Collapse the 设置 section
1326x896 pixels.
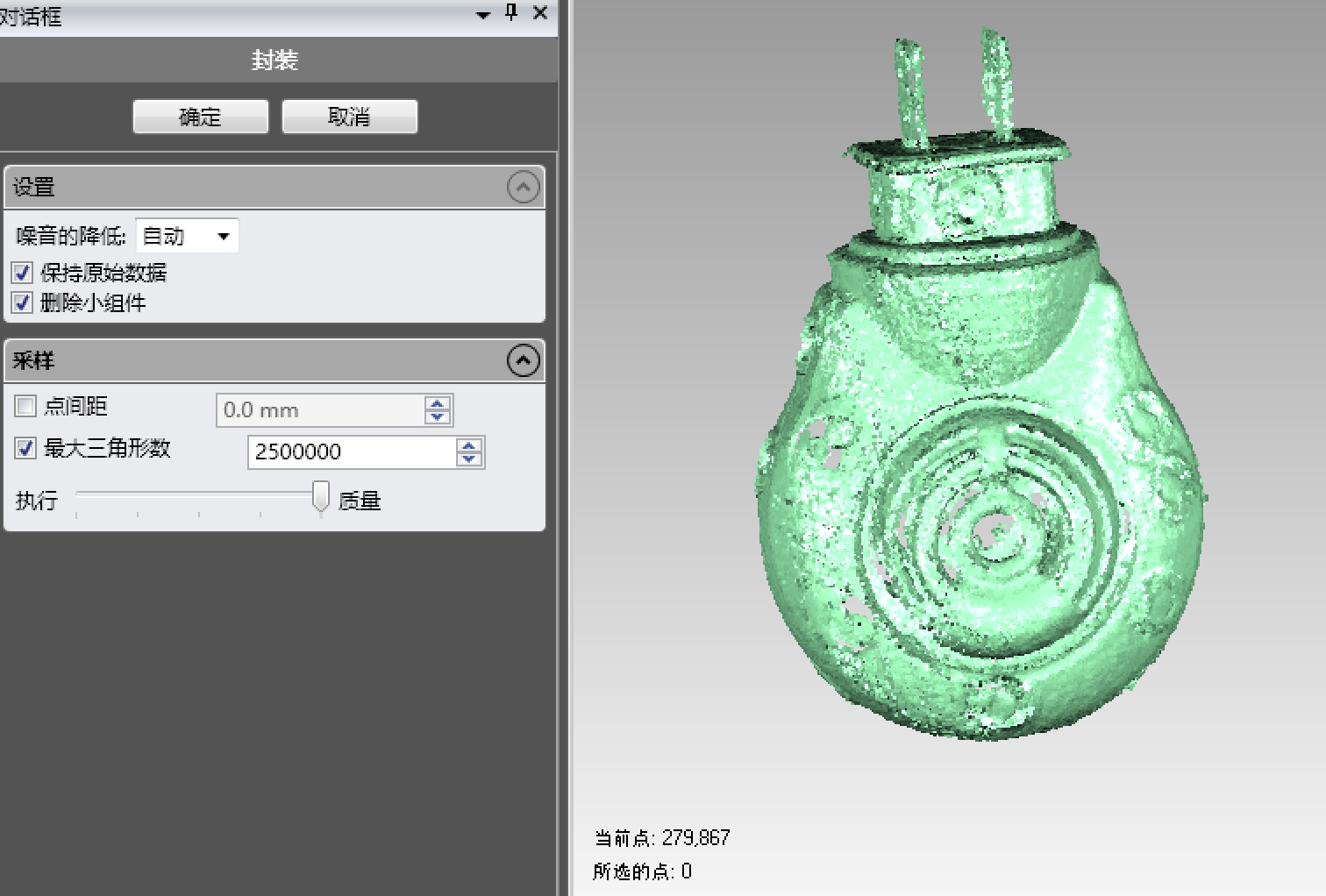point(524,187)
